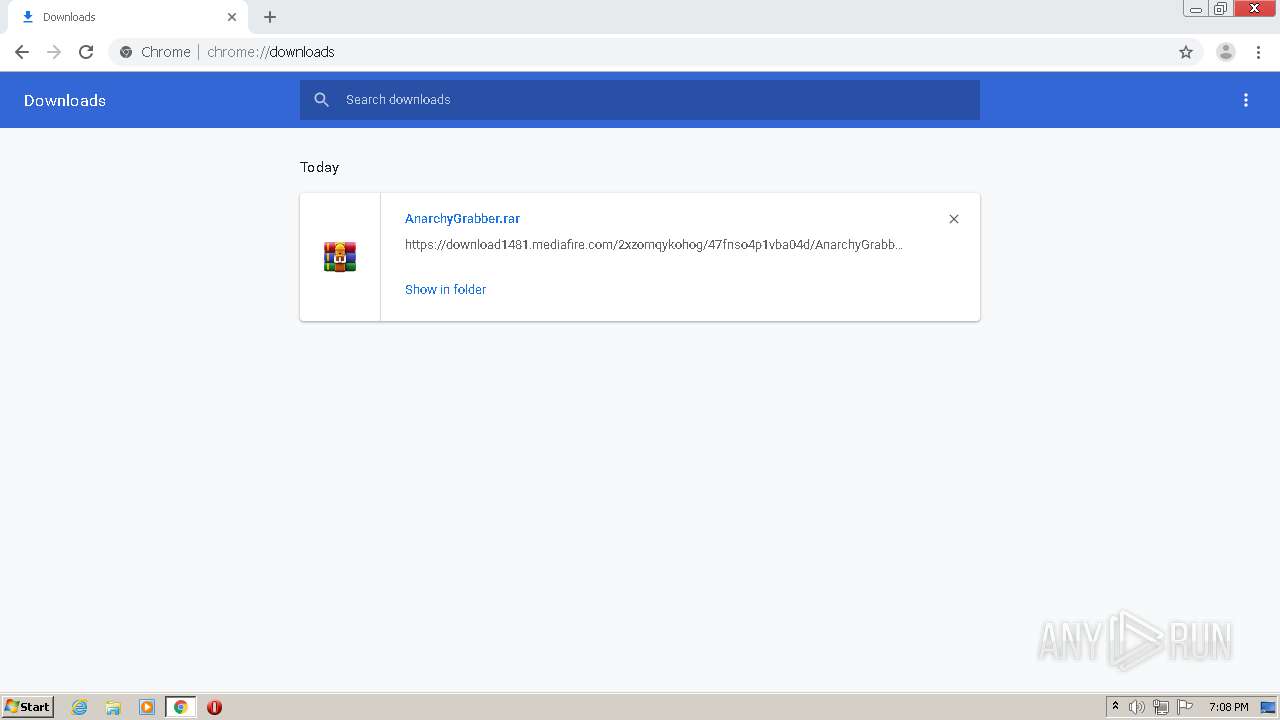Click Show in folder link

445,289
